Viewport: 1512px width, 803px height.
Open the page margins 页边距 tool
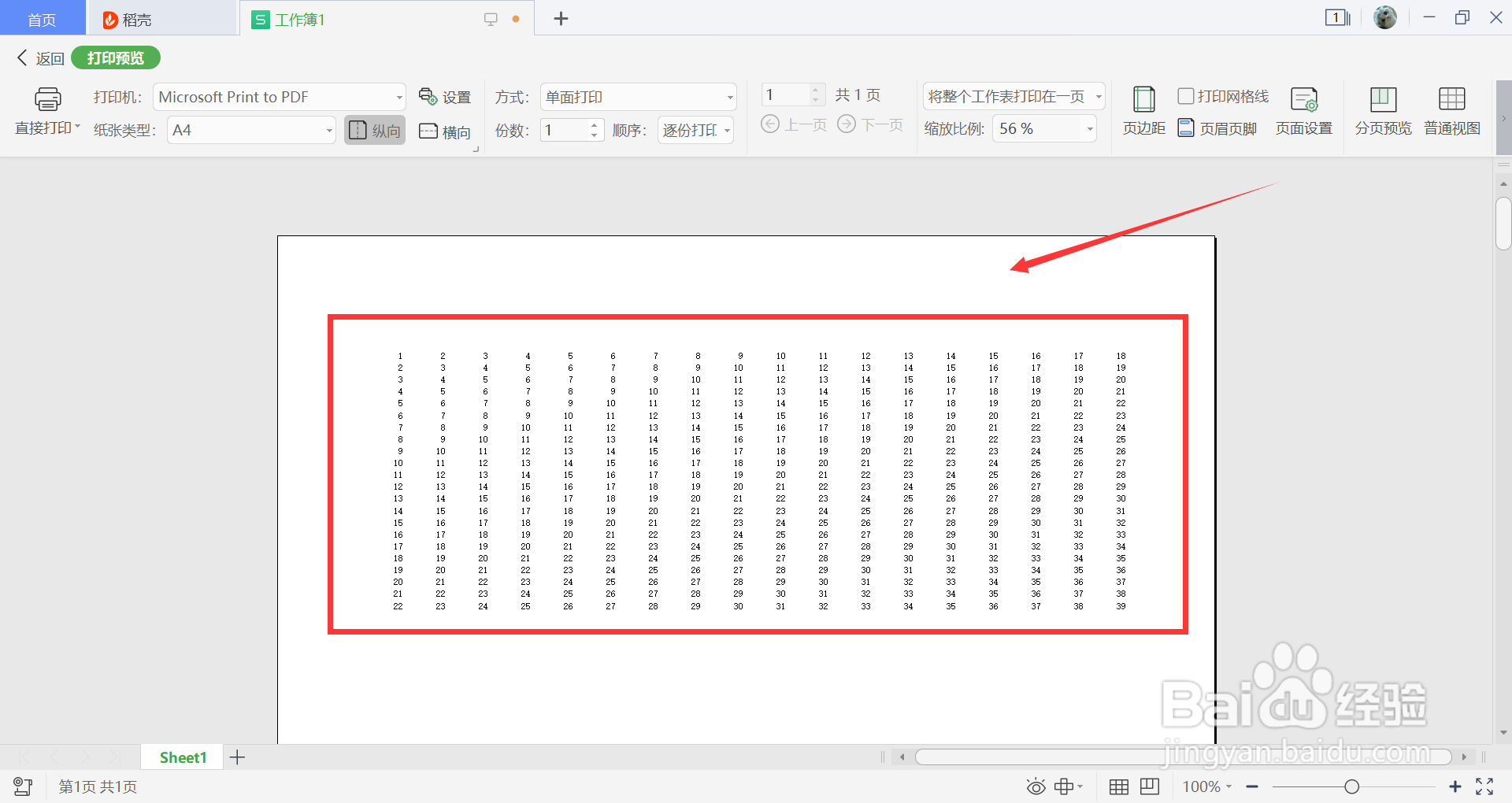(x=1143, y=112)
